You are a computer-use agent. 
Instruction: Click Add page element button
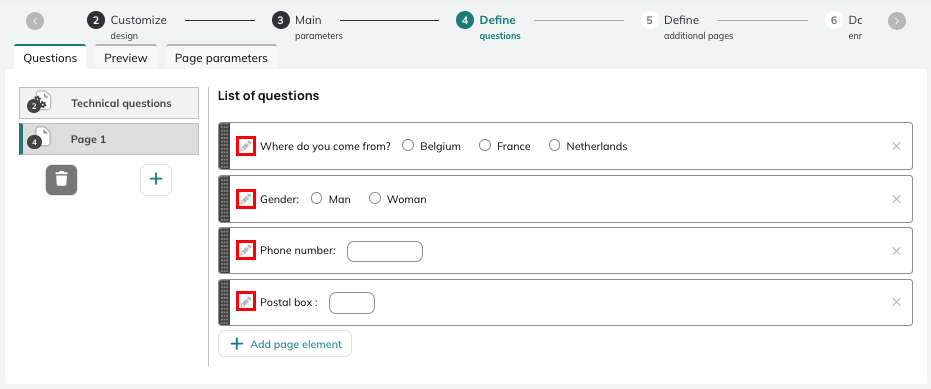[285, 344]
